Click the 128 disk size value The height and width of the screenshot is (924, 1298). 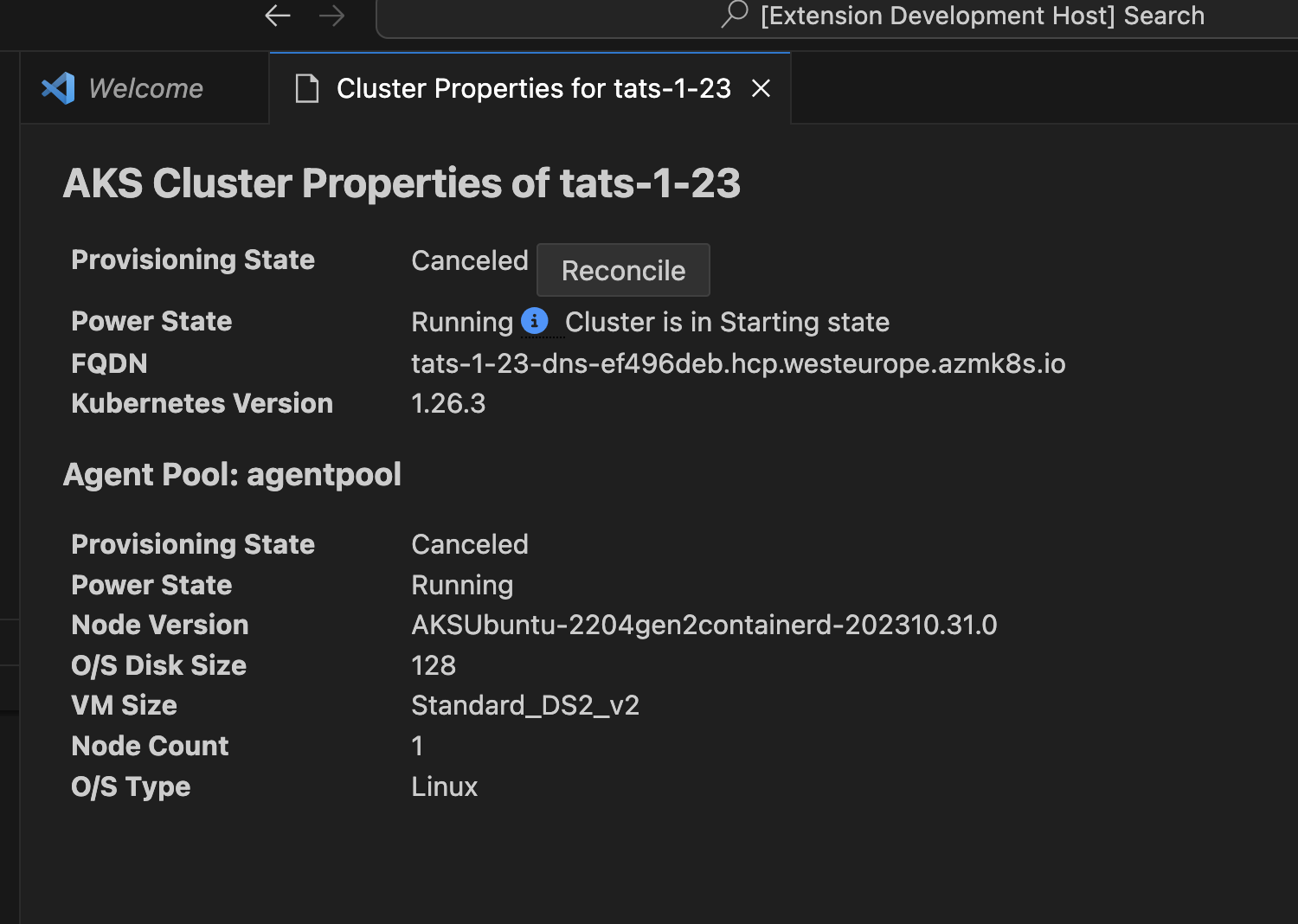(x=434, y=665)
